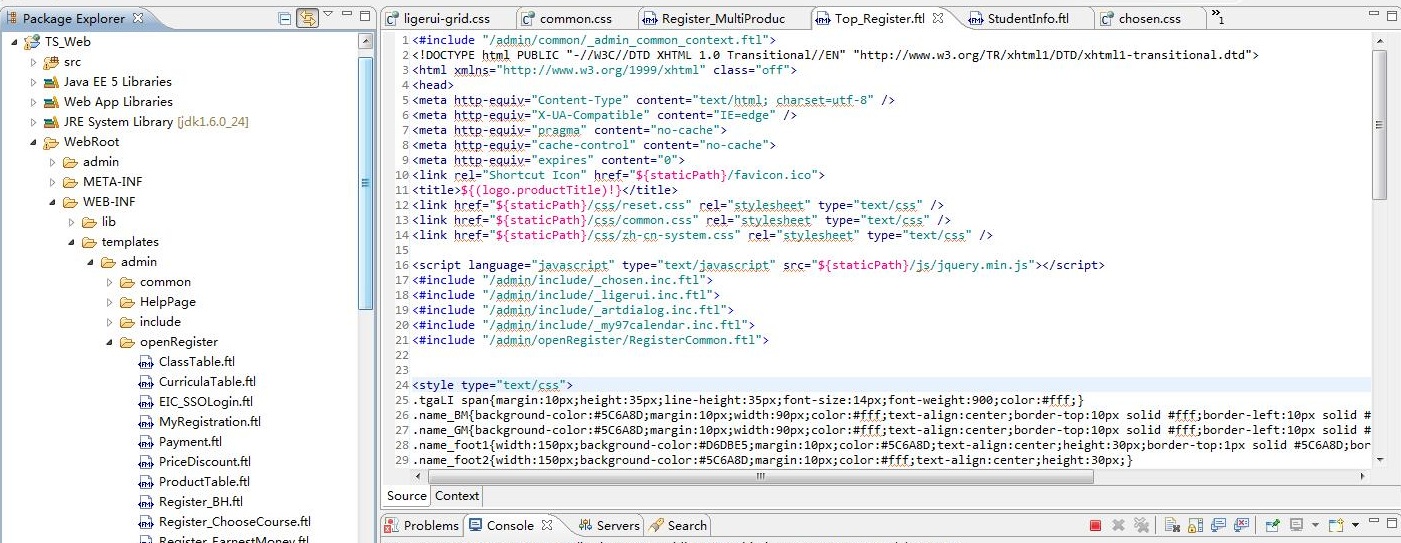The image size is (1401, 543).
Task: Expand Java EE 5 Libraries node arrow
Action: tap(33, 82)
